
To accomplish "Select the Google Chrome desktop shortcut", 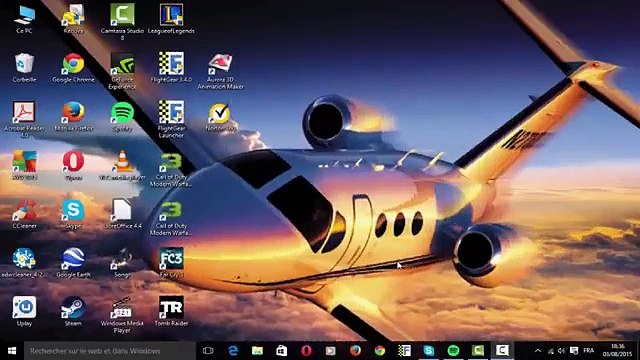I will [x=73, y=68].
